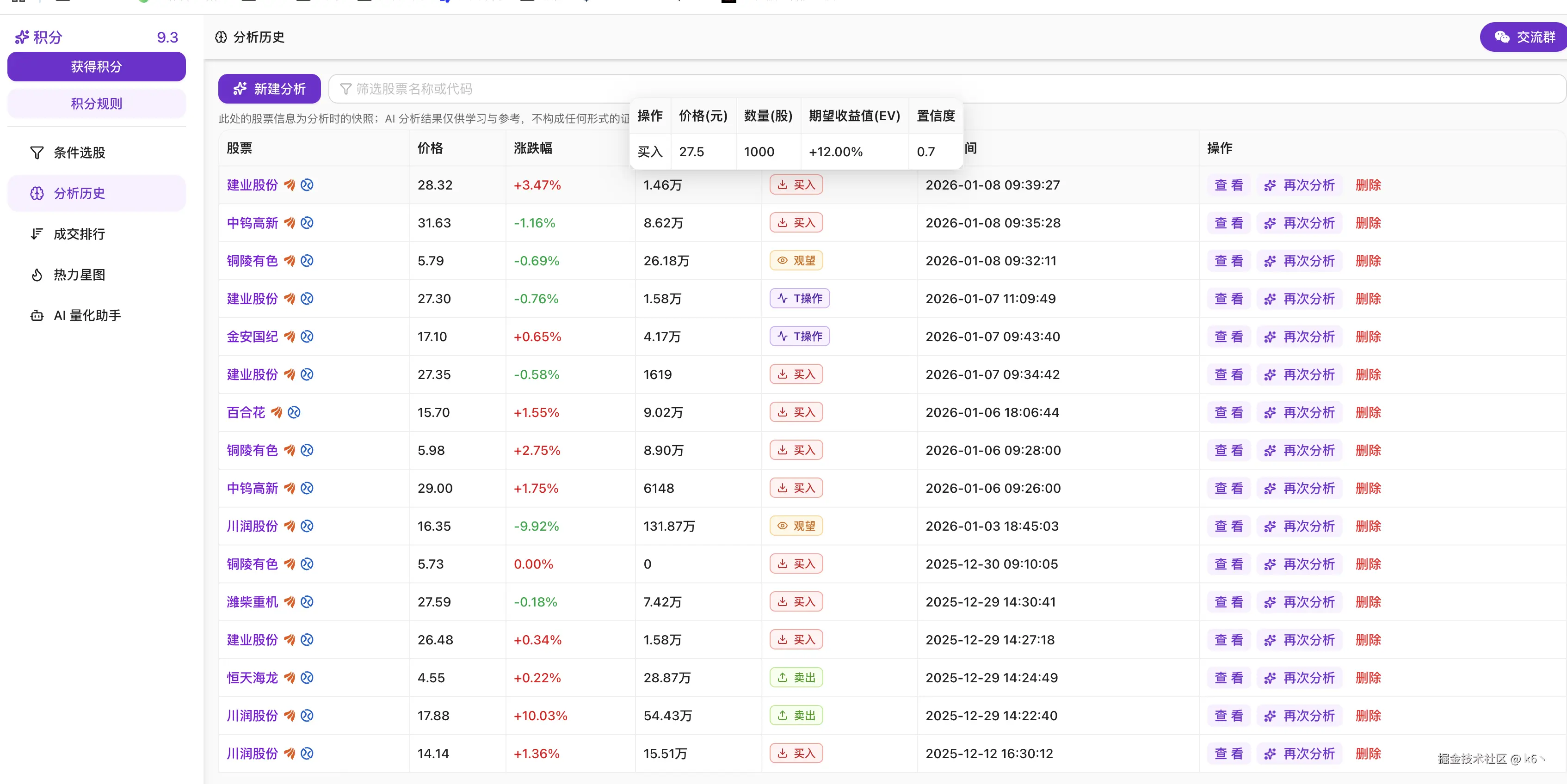Click 删除 on the last table row
Image resolution: width=1567 pixels, height=784 pixels.
1368,753
